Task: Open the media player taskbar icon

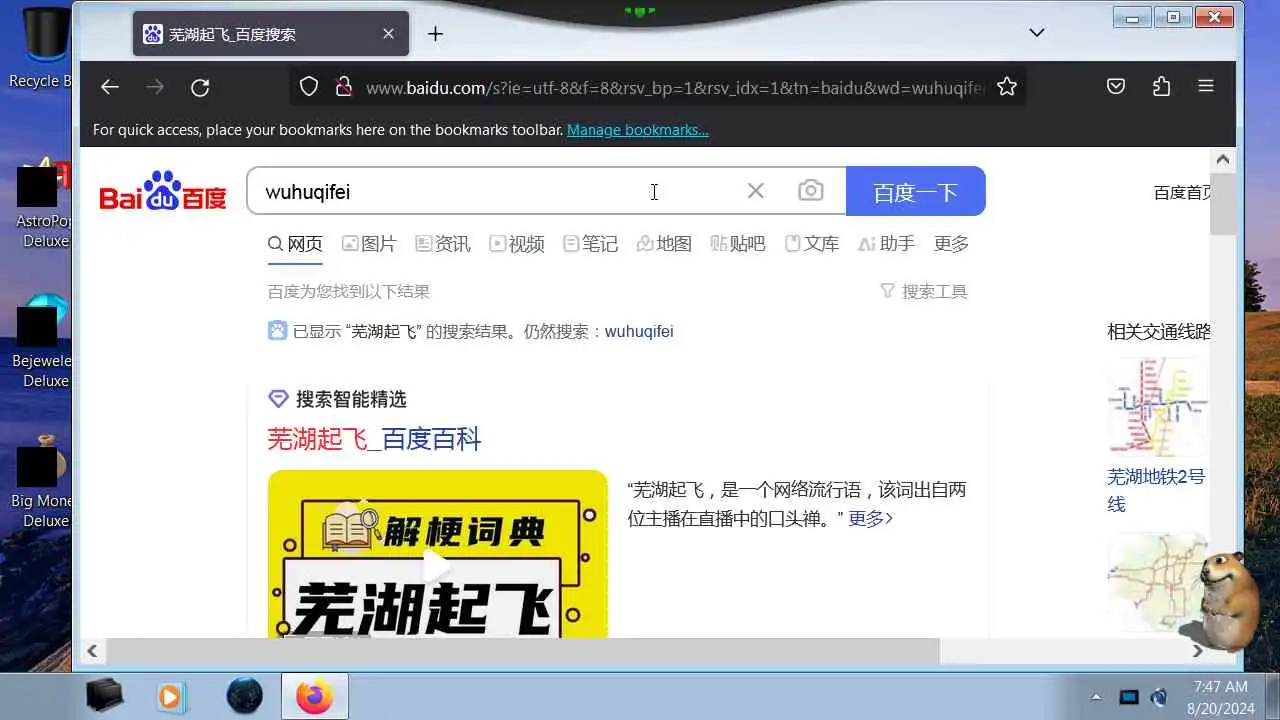Action: 173,696
